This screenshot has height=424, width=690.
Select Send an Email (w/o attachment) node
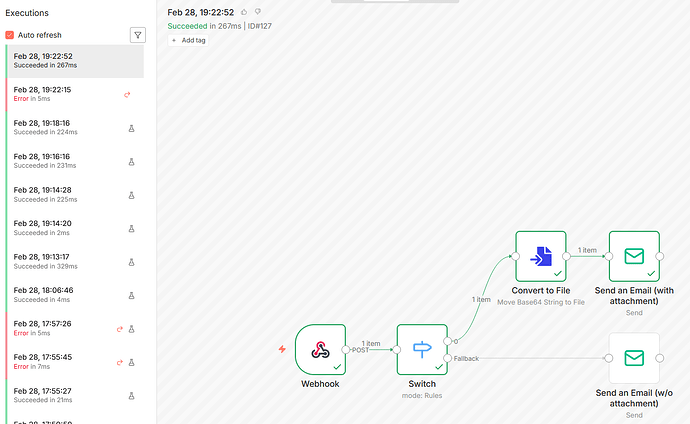coord(634,358)
